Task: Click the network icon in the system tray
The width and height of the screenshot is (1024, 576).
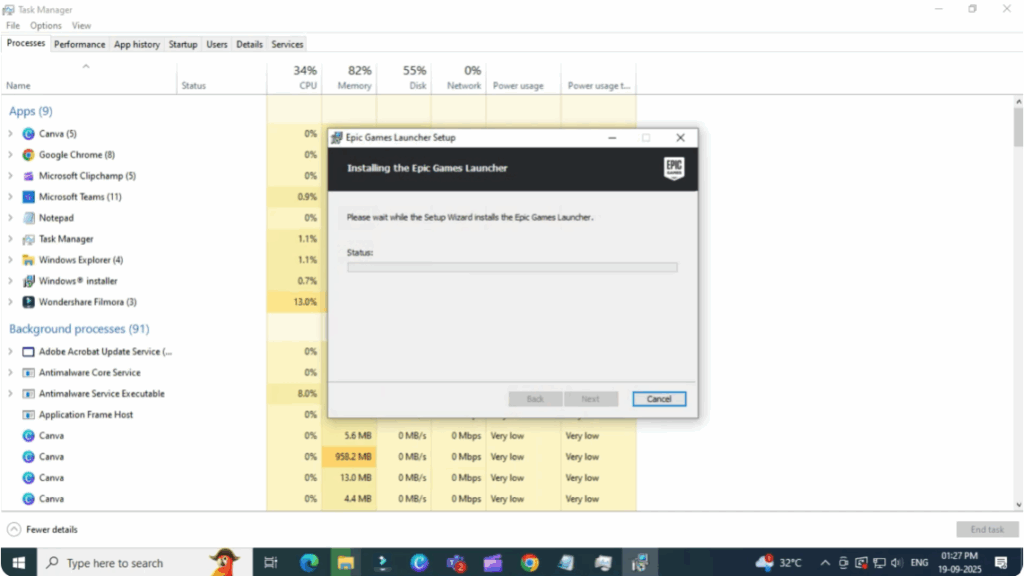Action: click(877, 562)
